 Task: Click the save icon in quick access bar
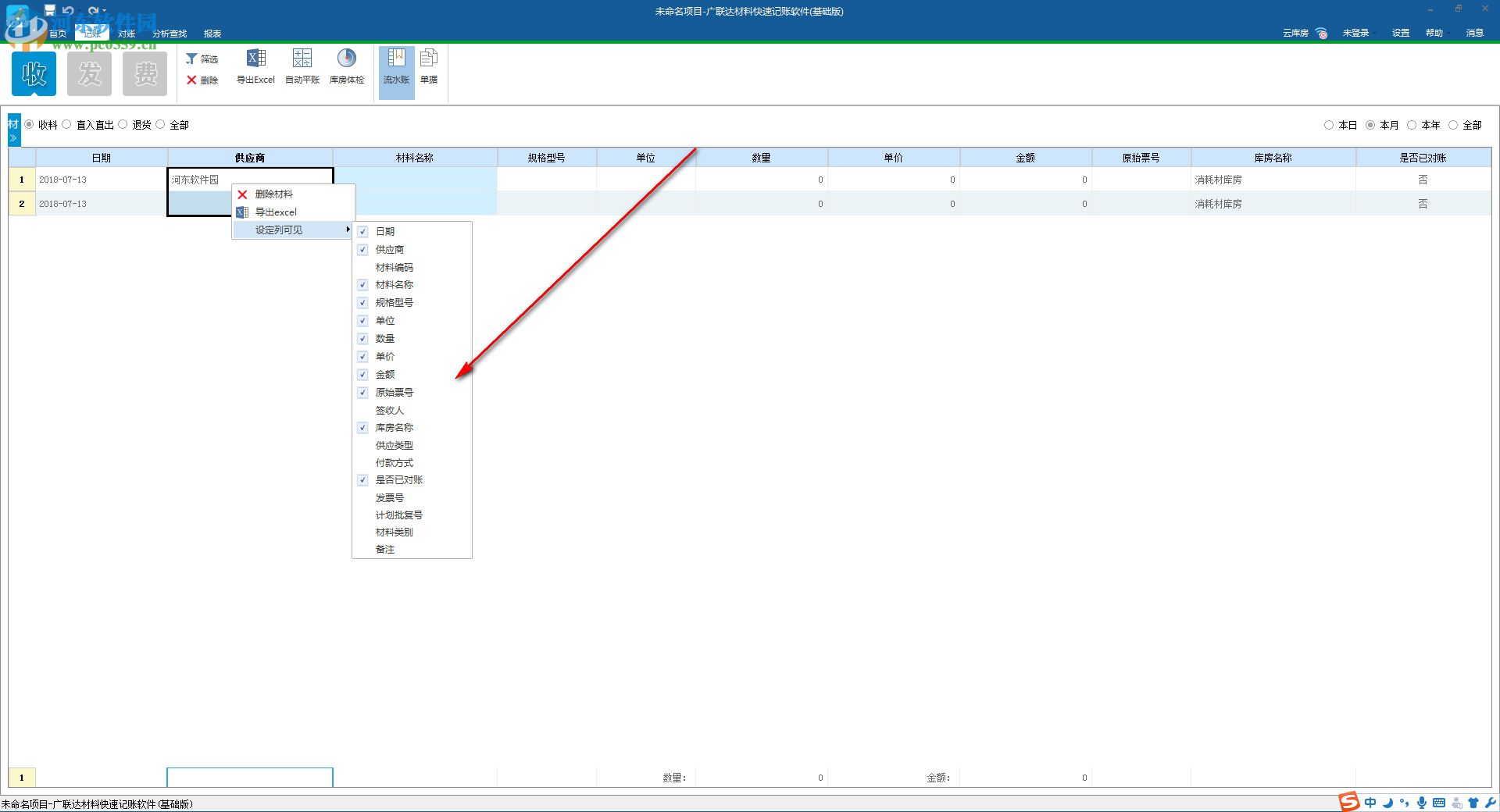tap(50, 10)
